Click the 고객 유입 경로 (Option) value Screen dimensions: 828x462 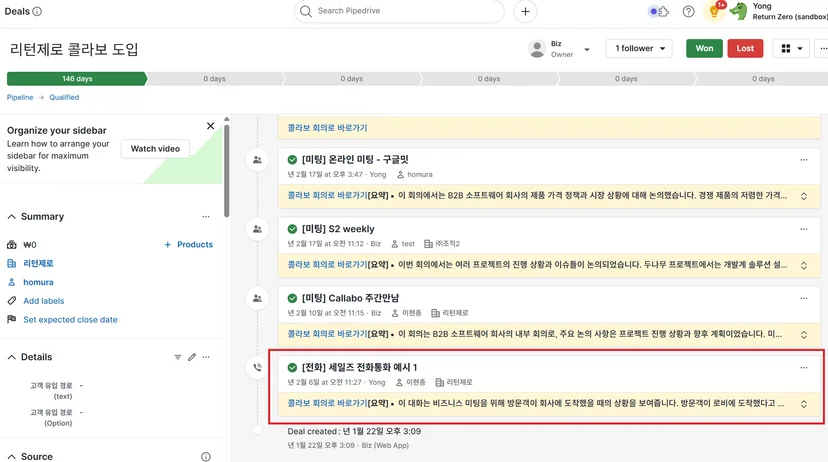click(81, 412)
